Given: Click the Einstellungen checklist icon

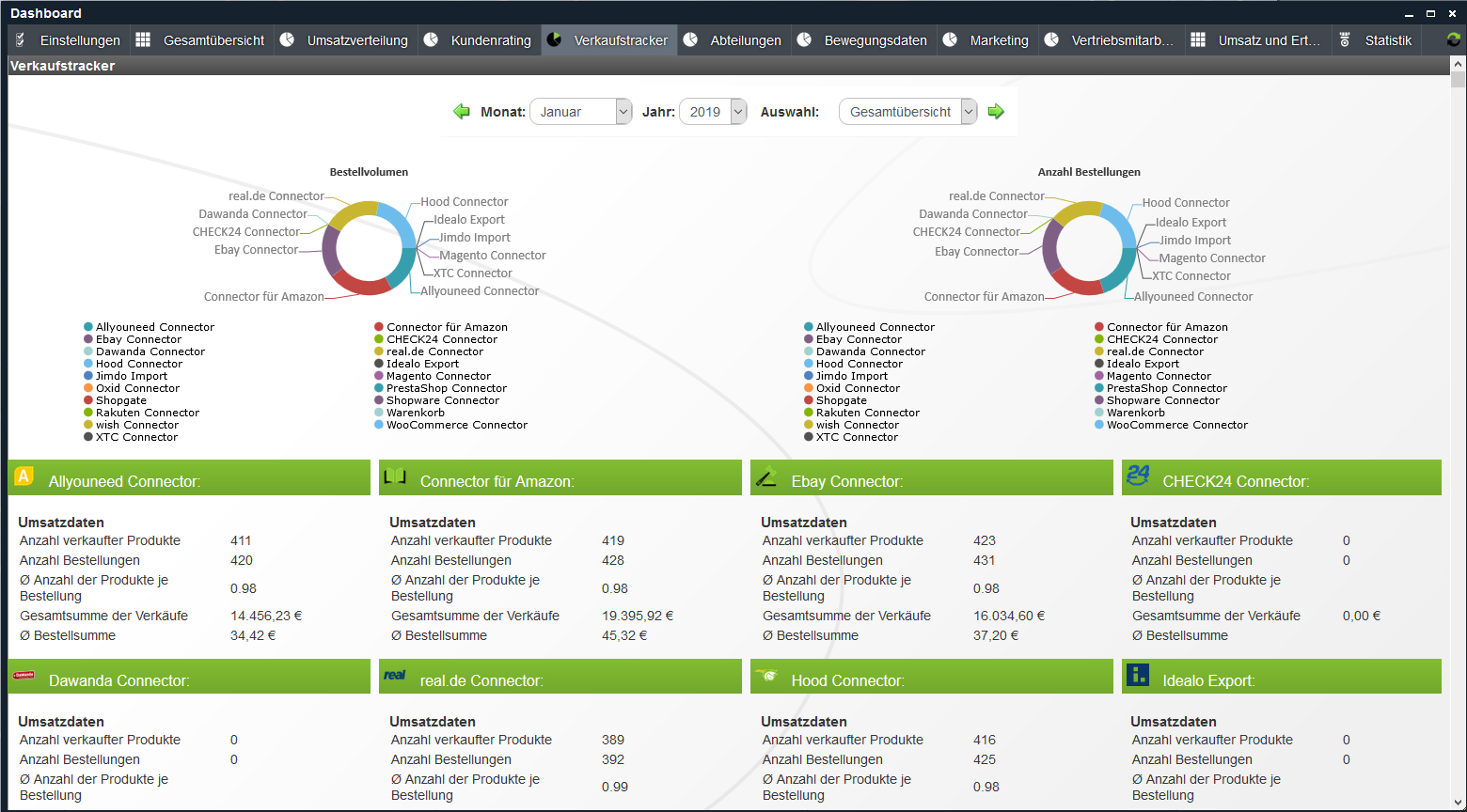Looking at the screenshot, I should click(22, 39).
